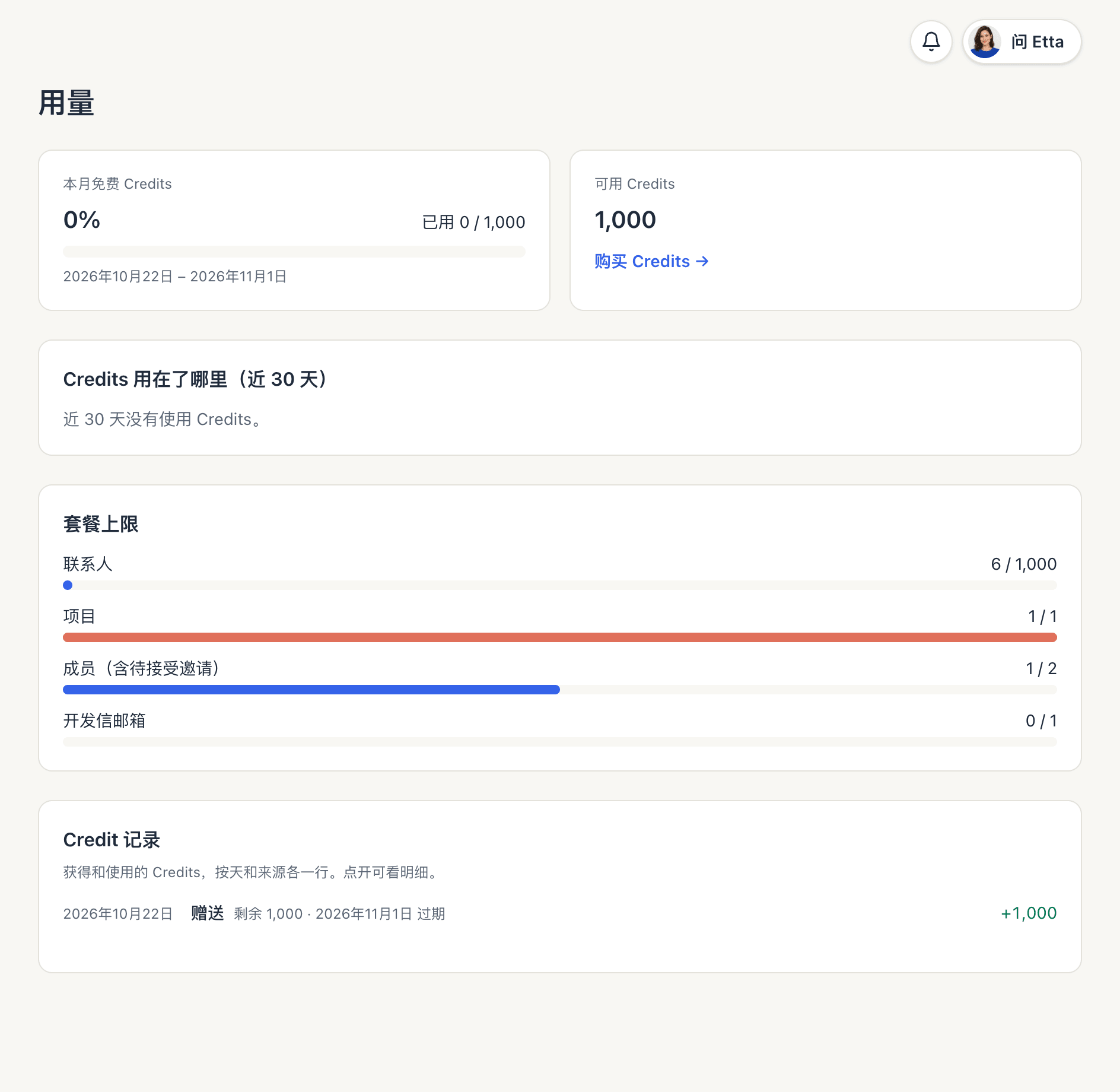Click the 1 / 2 members count
1120x1092 pixels.
[1041, 669]
